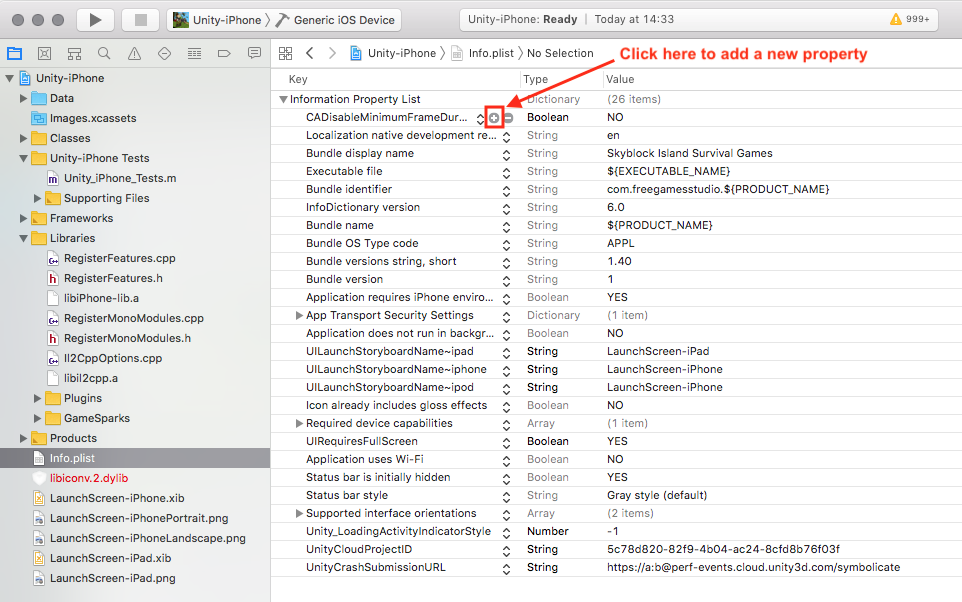Click the Run (play) button
The height and width of the screenshot is (602, 962).
pyautogui.click(x=95, y=20)
